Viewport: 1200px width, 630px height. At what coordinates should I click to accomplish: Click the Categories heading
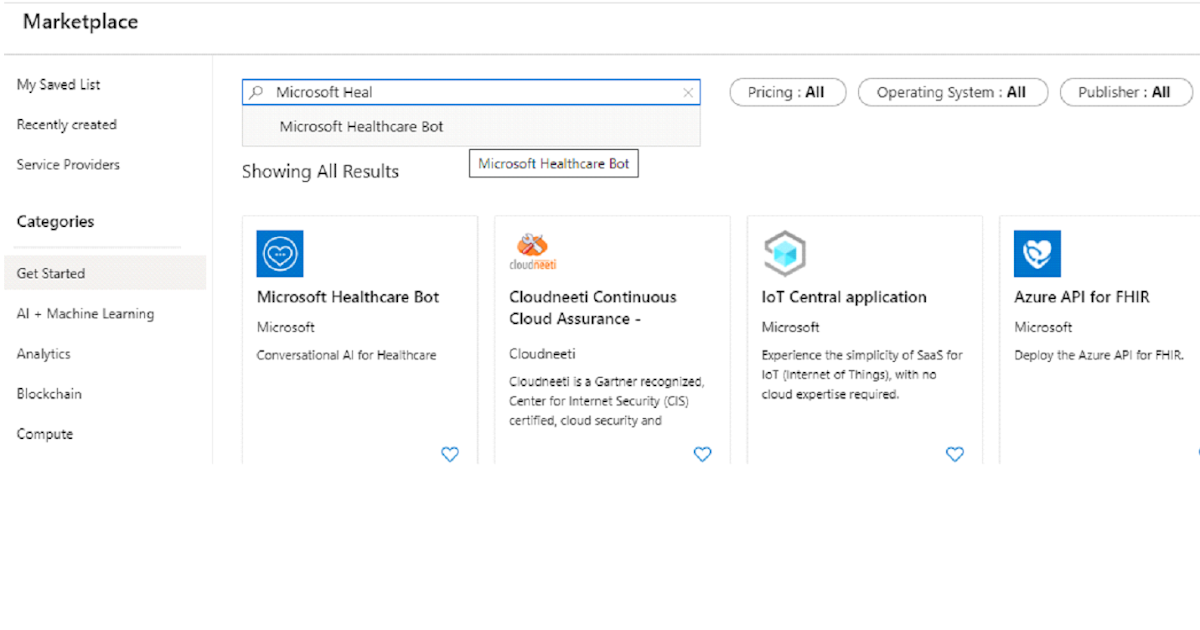(55, 222)
